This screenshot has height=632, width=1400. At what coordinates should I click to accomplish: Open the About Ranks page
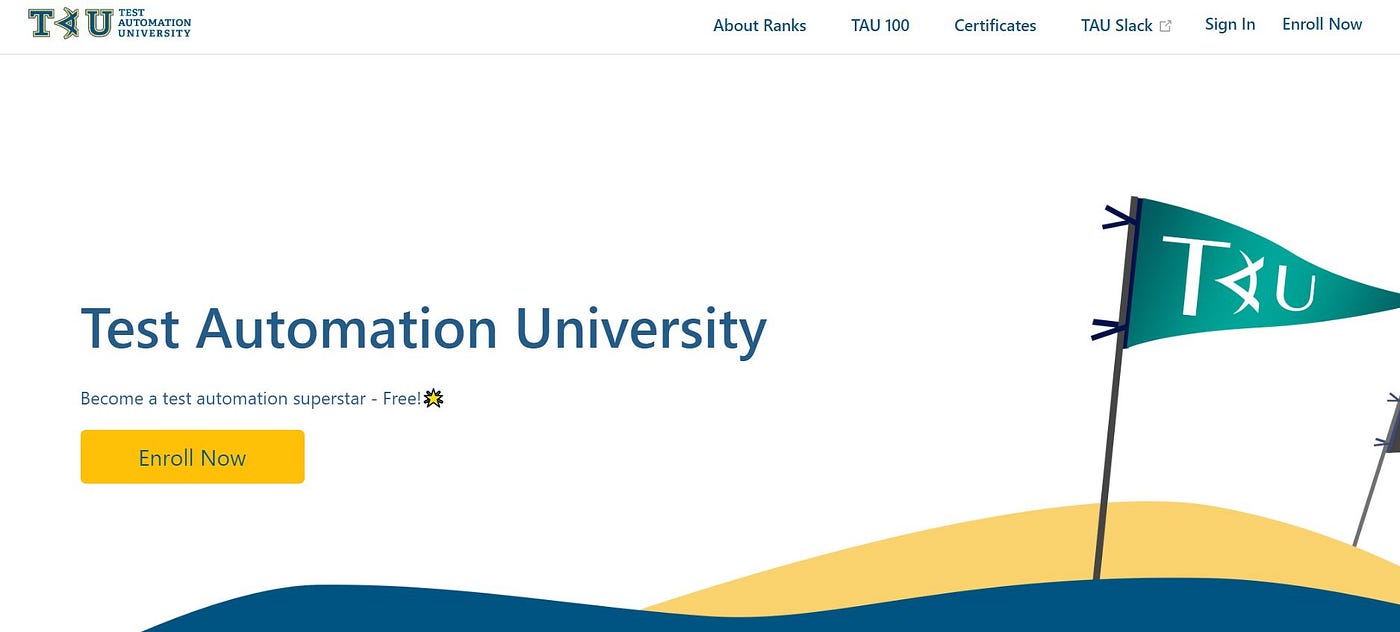[x=759, y=26]
